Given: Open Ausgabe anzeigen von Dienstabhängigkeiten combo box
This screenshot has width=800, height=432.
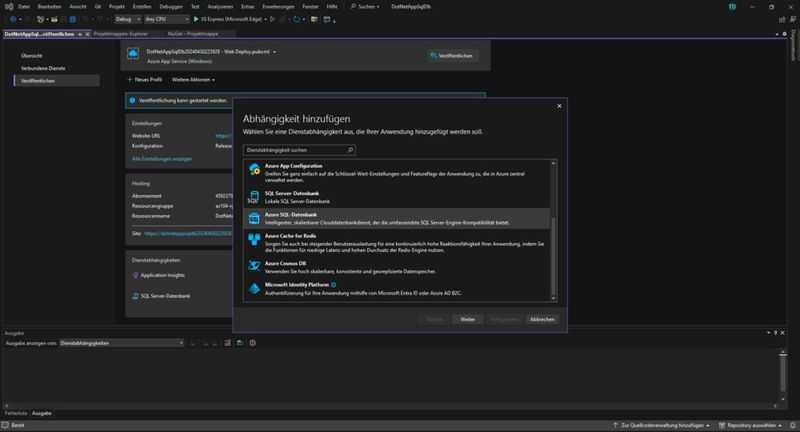Looking at the screenshot, I should point(121,343).
